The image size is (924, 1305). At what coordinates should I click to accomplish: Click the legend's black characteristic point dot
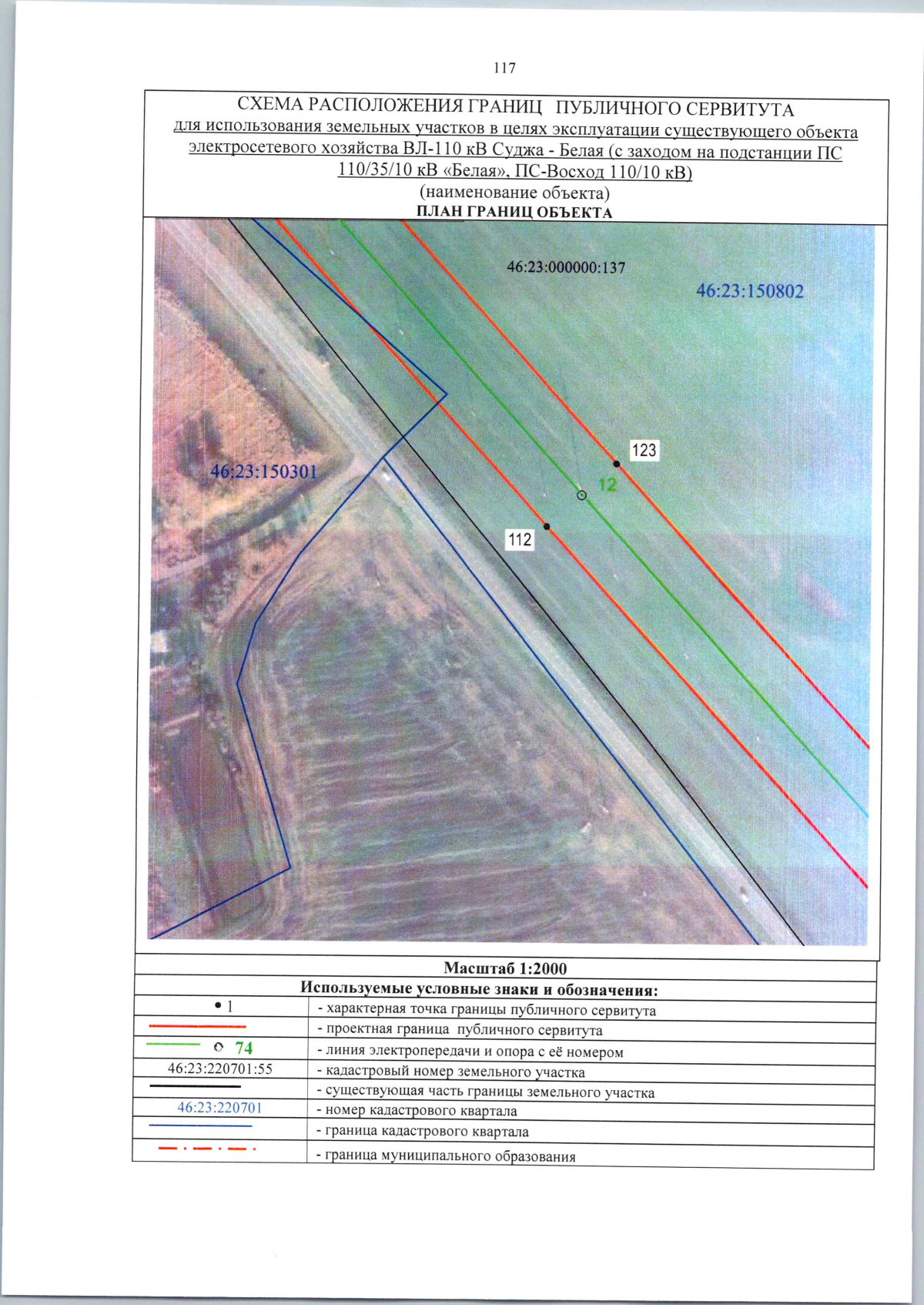click(x=219, y=1005)
